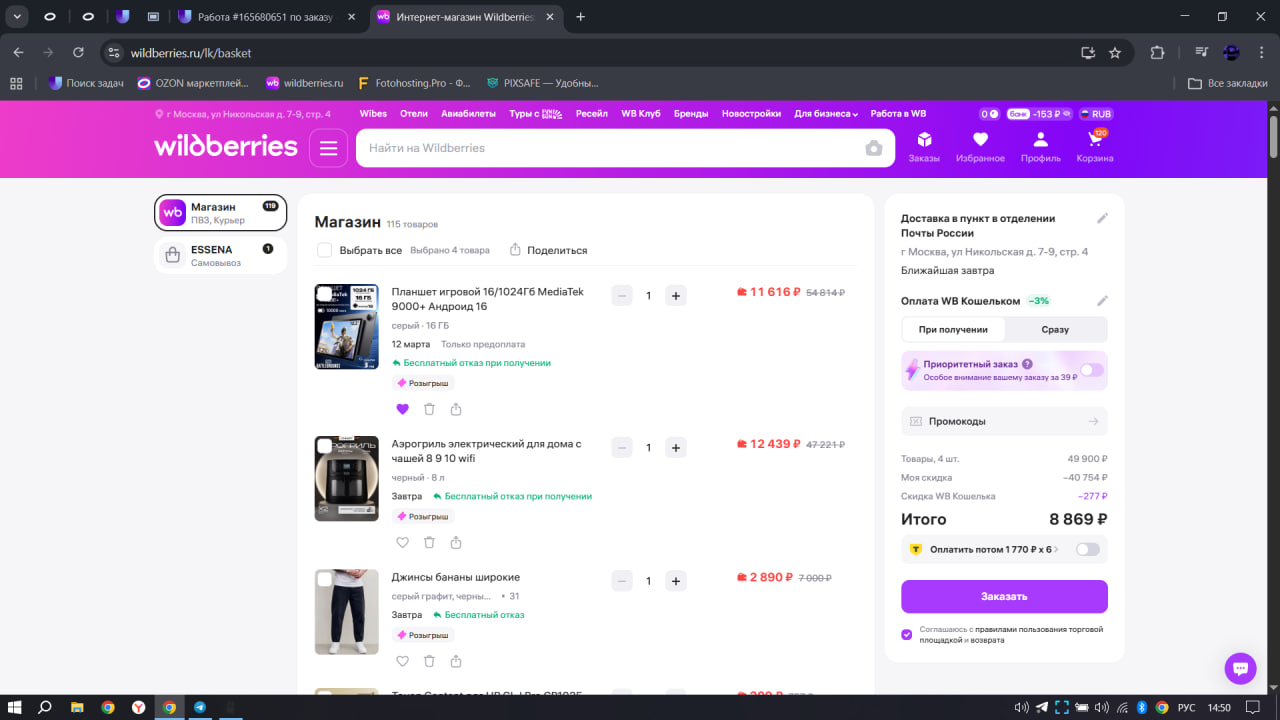Share the Джинсы бананы item
1280x720 pixels.
coord(456,661)
